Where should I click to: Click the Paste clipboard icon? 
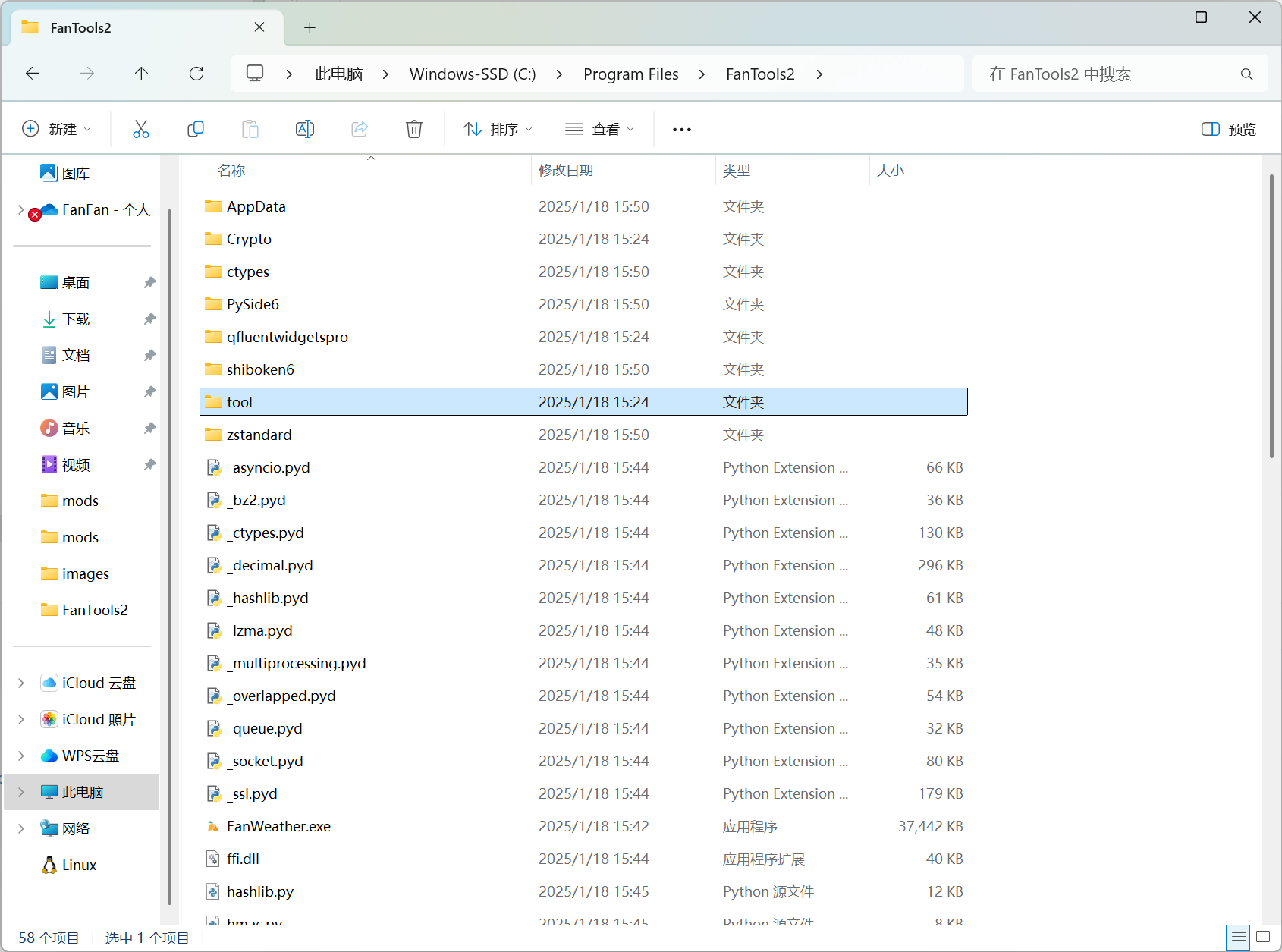[x=250, y=129]
